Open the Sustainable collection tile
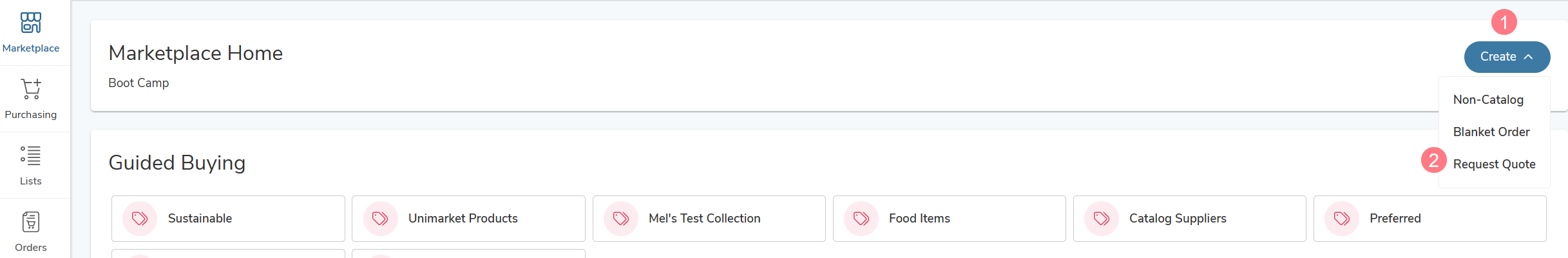Screen dimensions: 1568x258 pos(228,219)
